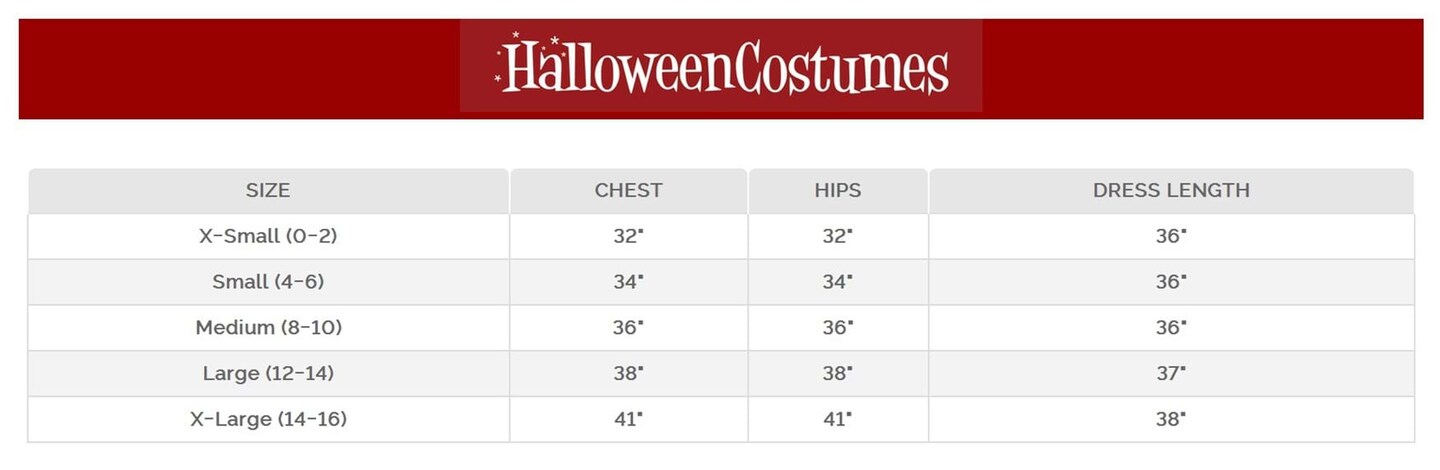Click the X-Large chest value 41"
This screenshot has height=470, width=1440.
[x=628, y=420]
